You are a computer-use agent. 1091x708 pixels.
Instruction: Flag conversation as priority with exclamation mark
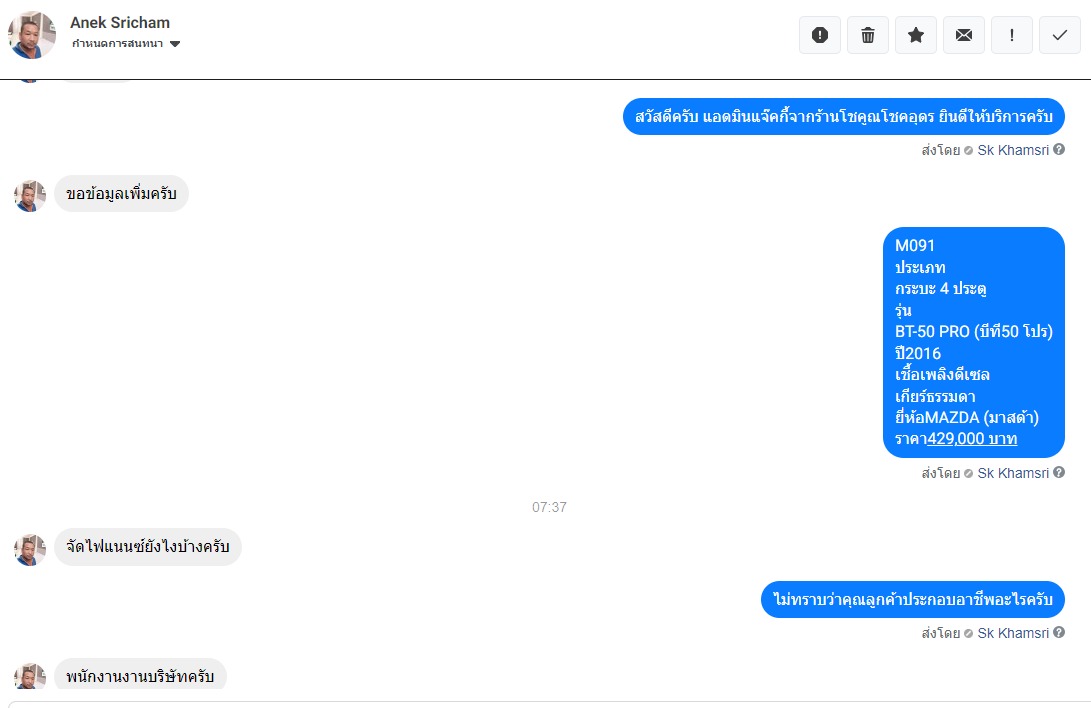coord(1012,35)
